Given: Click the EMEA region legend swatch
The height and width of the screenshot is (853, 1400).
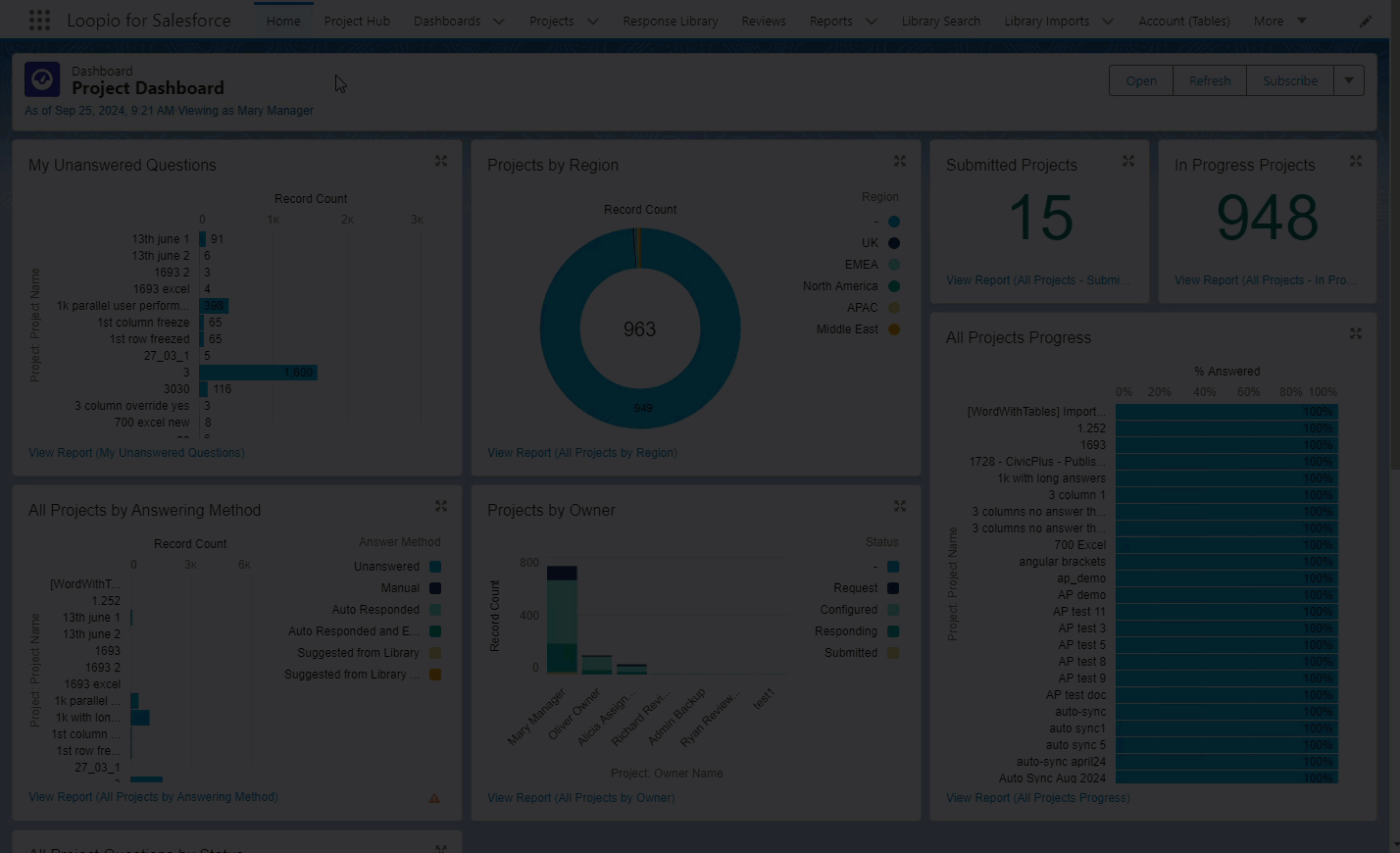Looking at the screenshot, I should [x=894, y=265].
